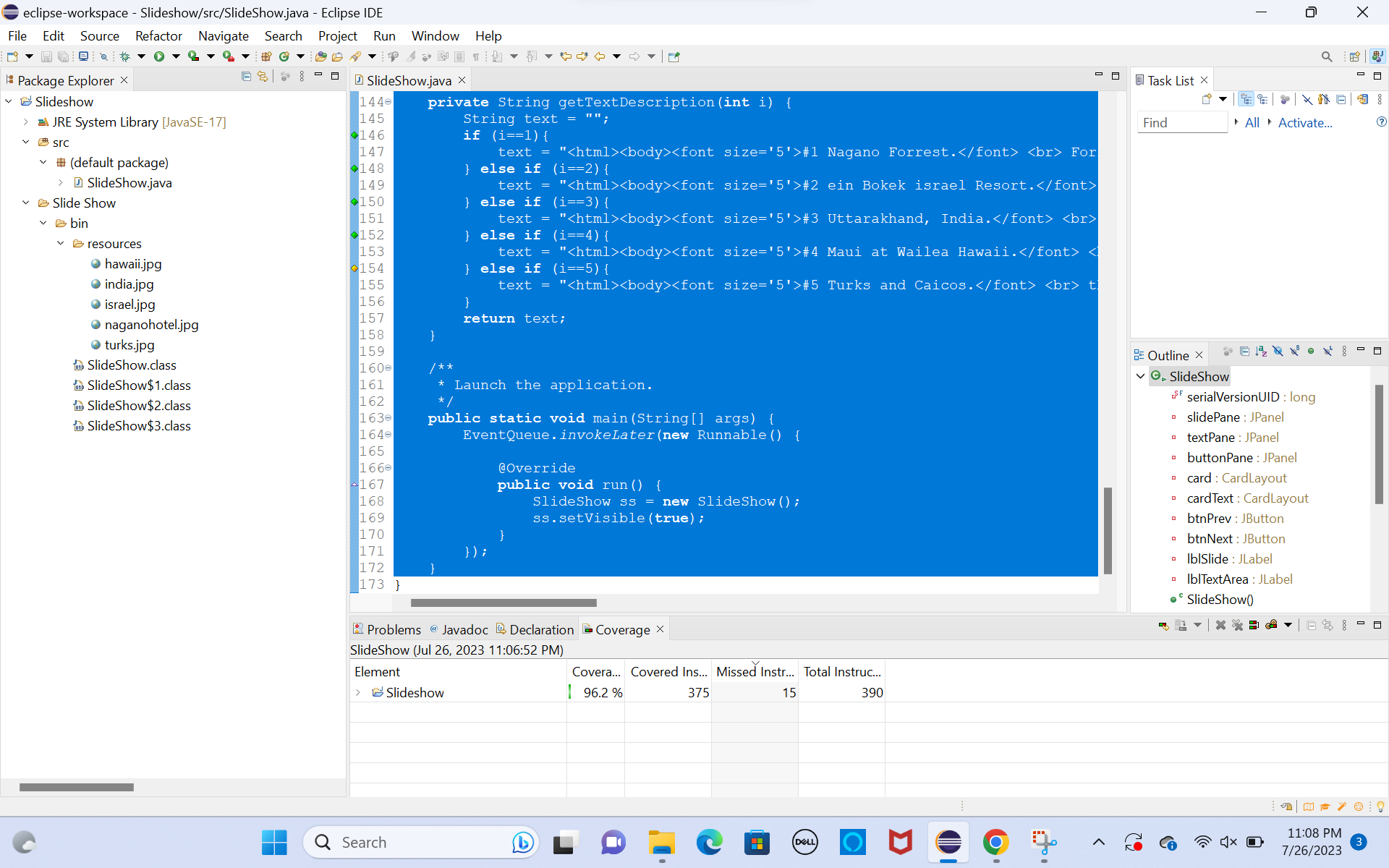Click the New Task icon in Task List

pyautogui.click(x=1206, y=100)
